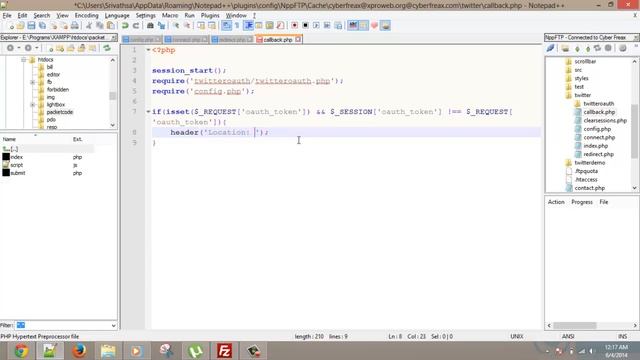The height and width of the screenshot is (360, 640).
Task: Save current recorded macro icon
Action: (x=338, y=26)
